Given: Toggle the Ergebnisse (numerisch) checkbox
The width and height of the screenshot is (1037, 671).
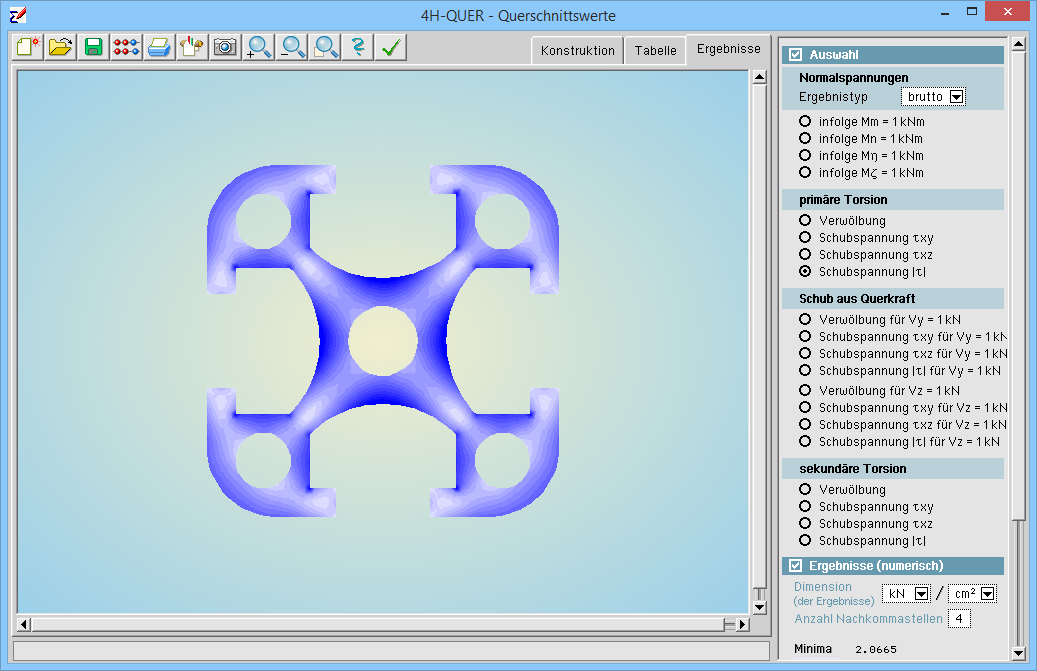Looking at the screenshot, I should [x=796, y=566].
